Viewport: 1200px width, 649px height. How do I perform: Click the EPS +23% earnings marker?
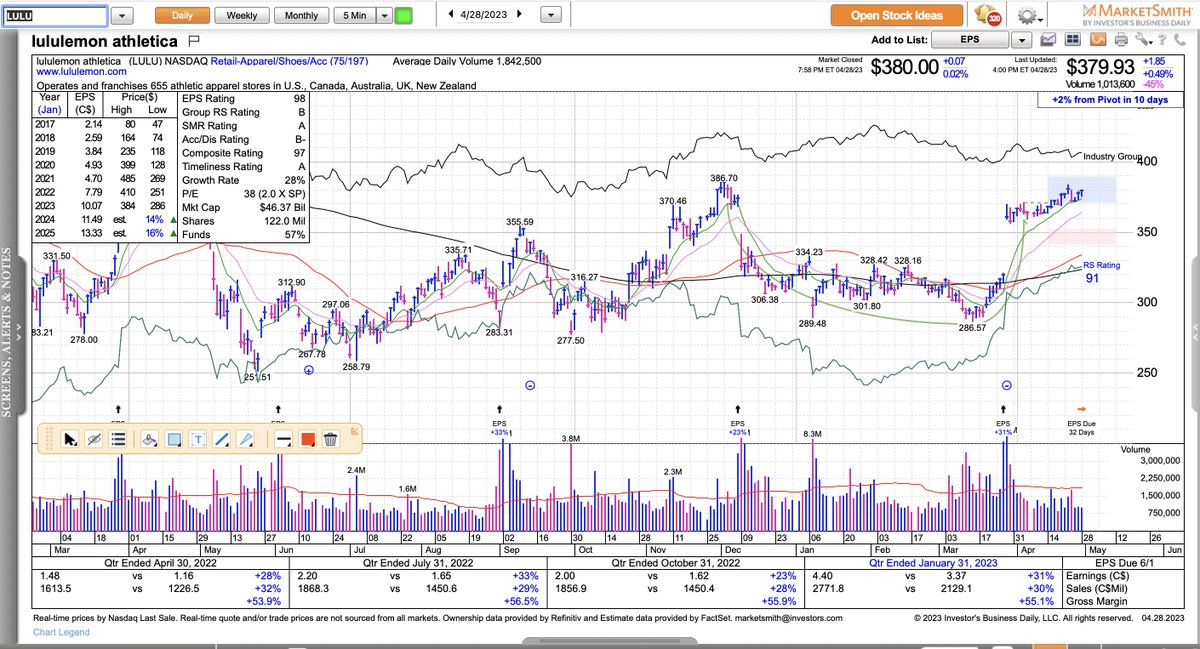click(738, 426)
